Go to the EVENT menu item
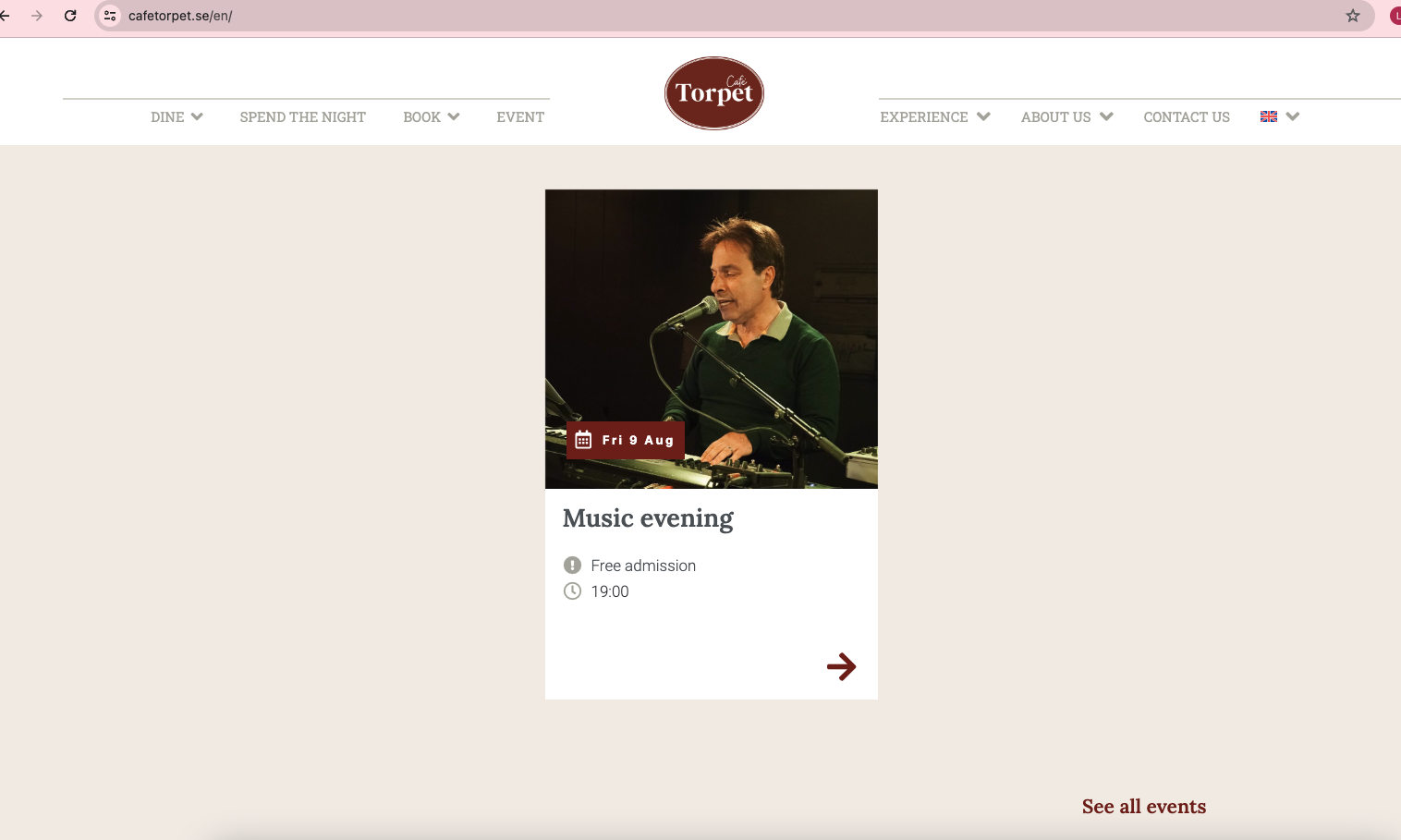This screenshot has width=1401, height=840. (x=520, y=117)
